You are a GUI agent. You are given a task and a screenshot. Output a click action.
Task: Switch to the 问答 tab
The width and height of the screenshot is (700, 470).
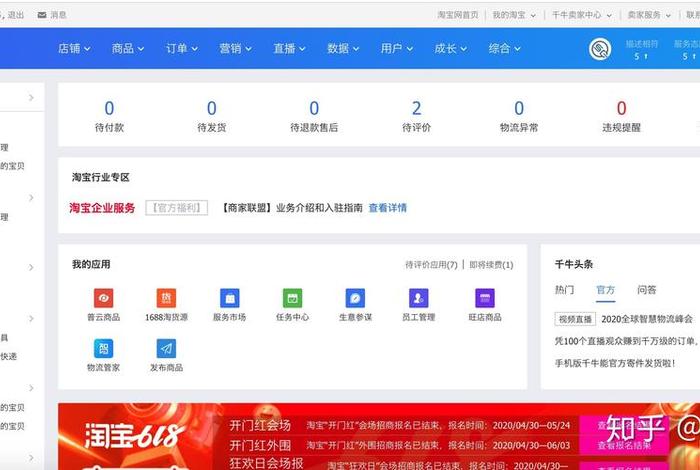(x=646, y=290)
